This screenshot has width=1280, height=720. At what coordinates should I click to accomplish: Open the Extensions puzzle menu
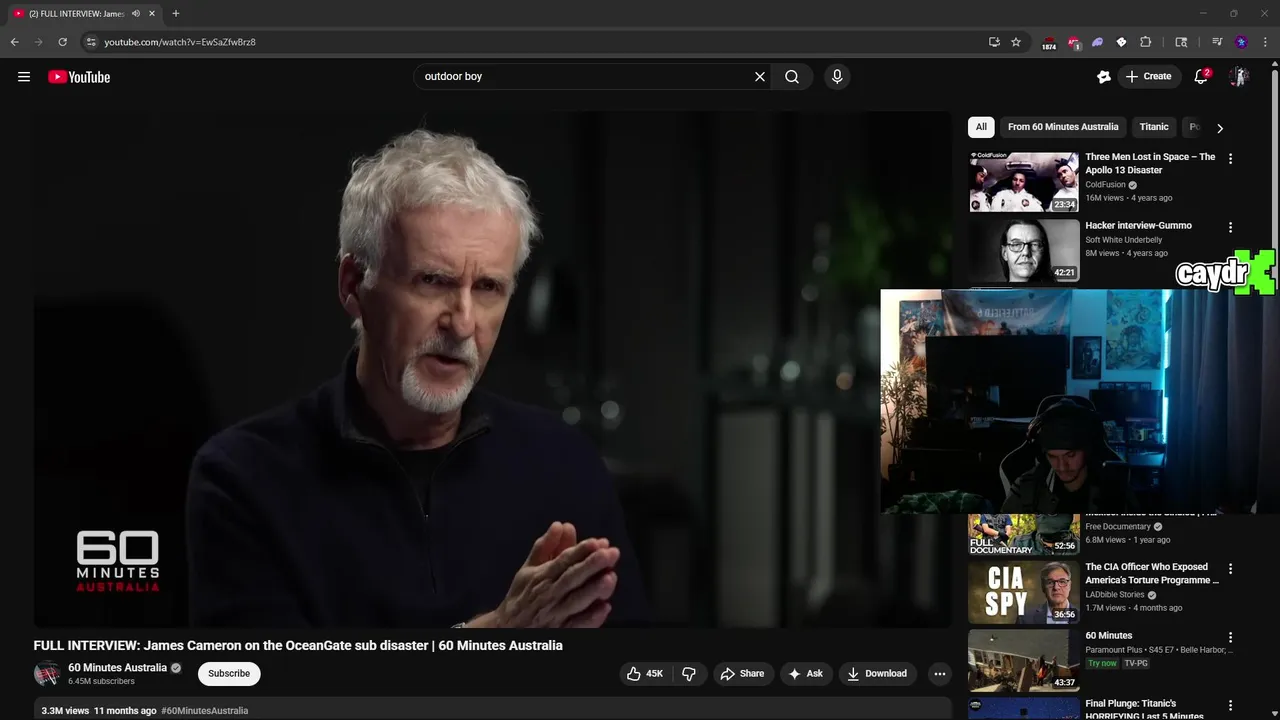1146,42
